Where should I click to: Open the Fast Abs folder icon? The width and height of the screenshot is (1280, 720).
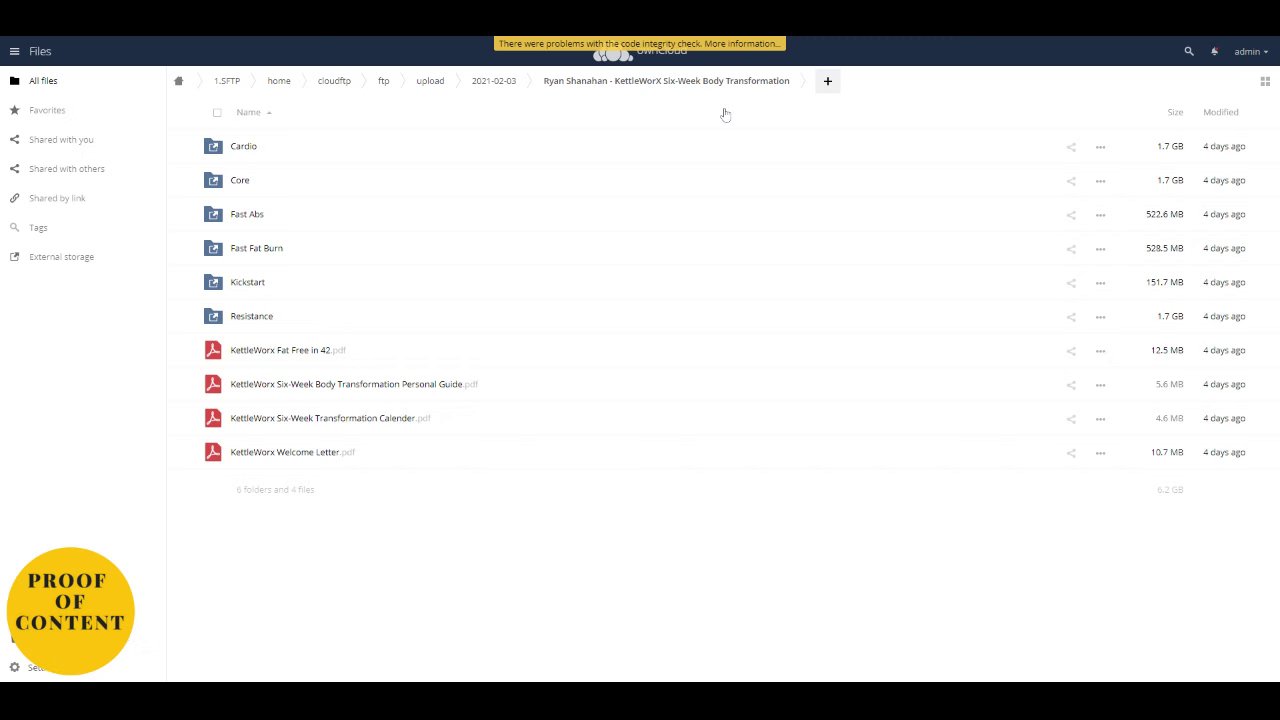click(x=213, y=214)
